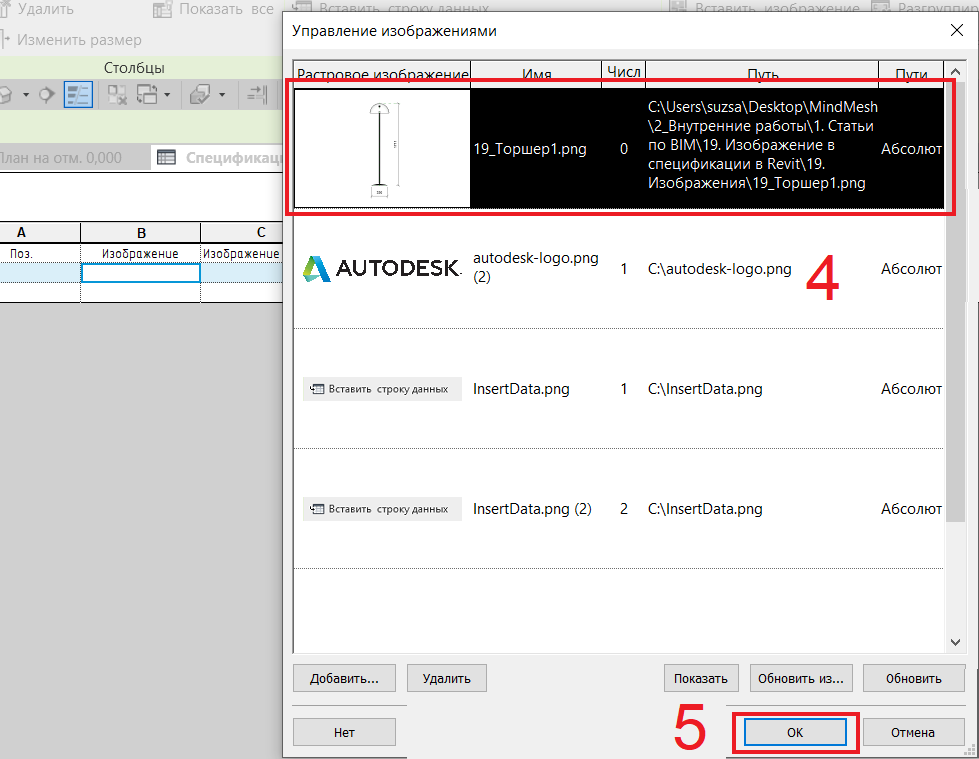Click the image list vertical scrollbar thumb

955,300
